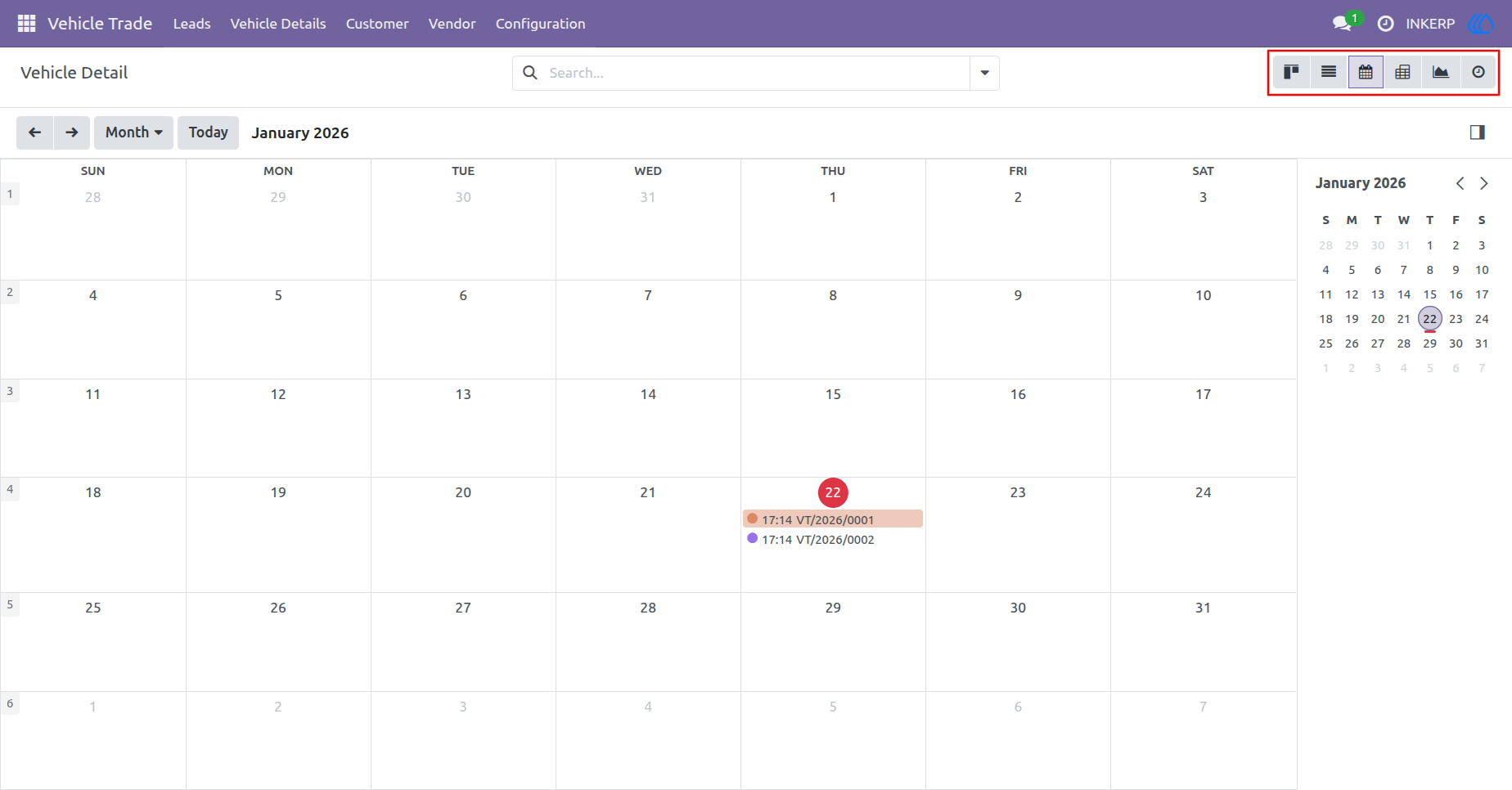
Task: Toggle the calendar side panel
Action: pos(1477,132)
